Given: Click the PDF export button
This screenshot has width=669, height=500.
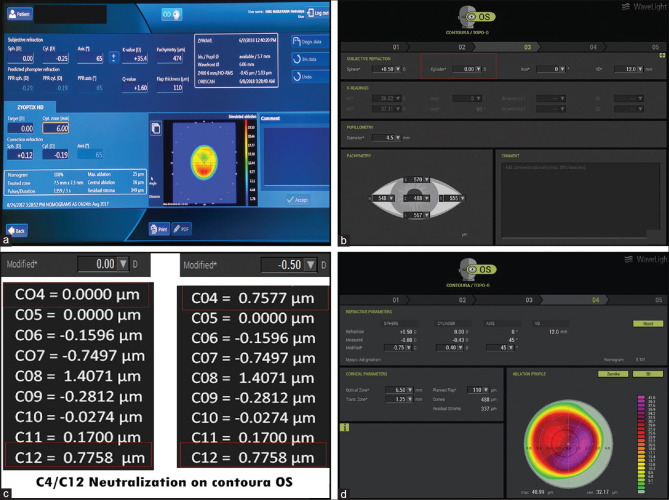Looking at the screenshot, I should click(x=181, y=229).
